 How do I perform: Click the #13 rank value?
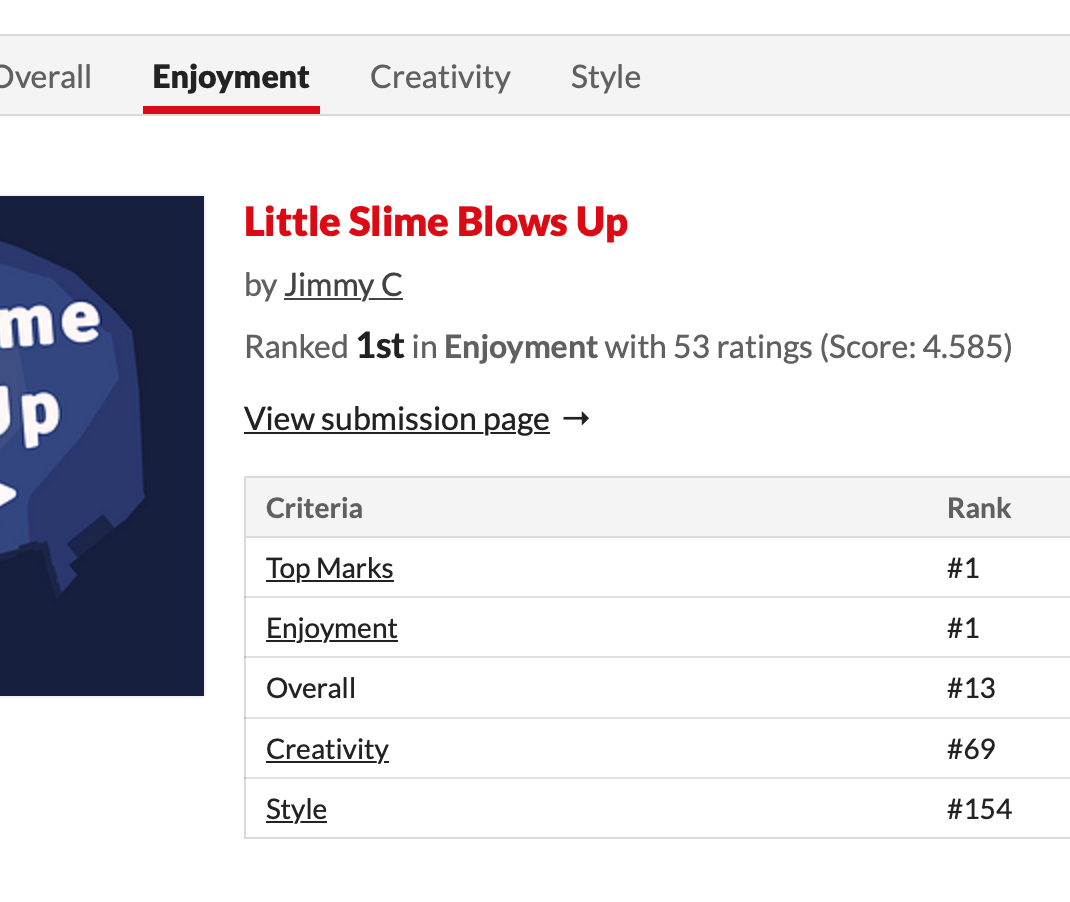(x=971, y=689)
